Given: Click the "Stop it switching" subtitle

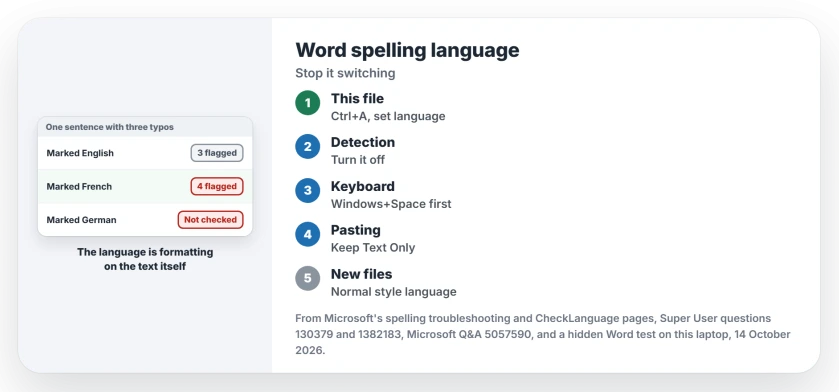Looking at the screenshot, I should point(345,73).
